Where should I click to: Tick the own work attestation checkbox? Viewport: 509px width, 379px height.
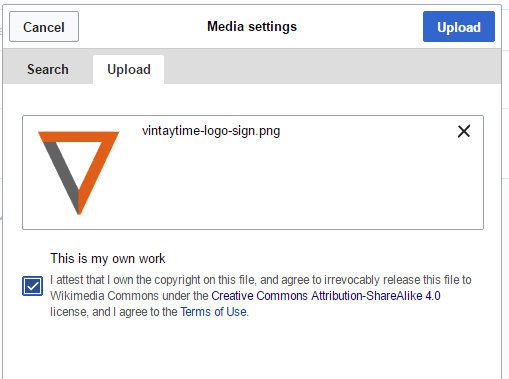(32, 286)
